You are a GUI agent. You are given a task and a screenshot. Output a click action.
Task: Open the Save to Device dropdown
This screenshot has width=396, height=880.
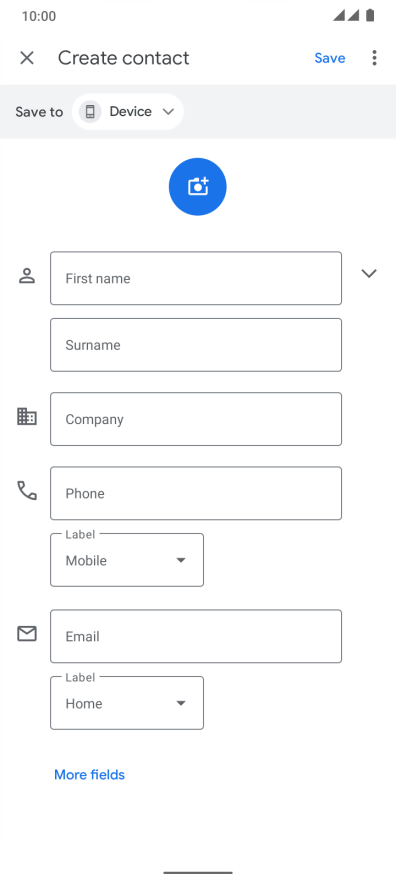(x=128, y=112)
